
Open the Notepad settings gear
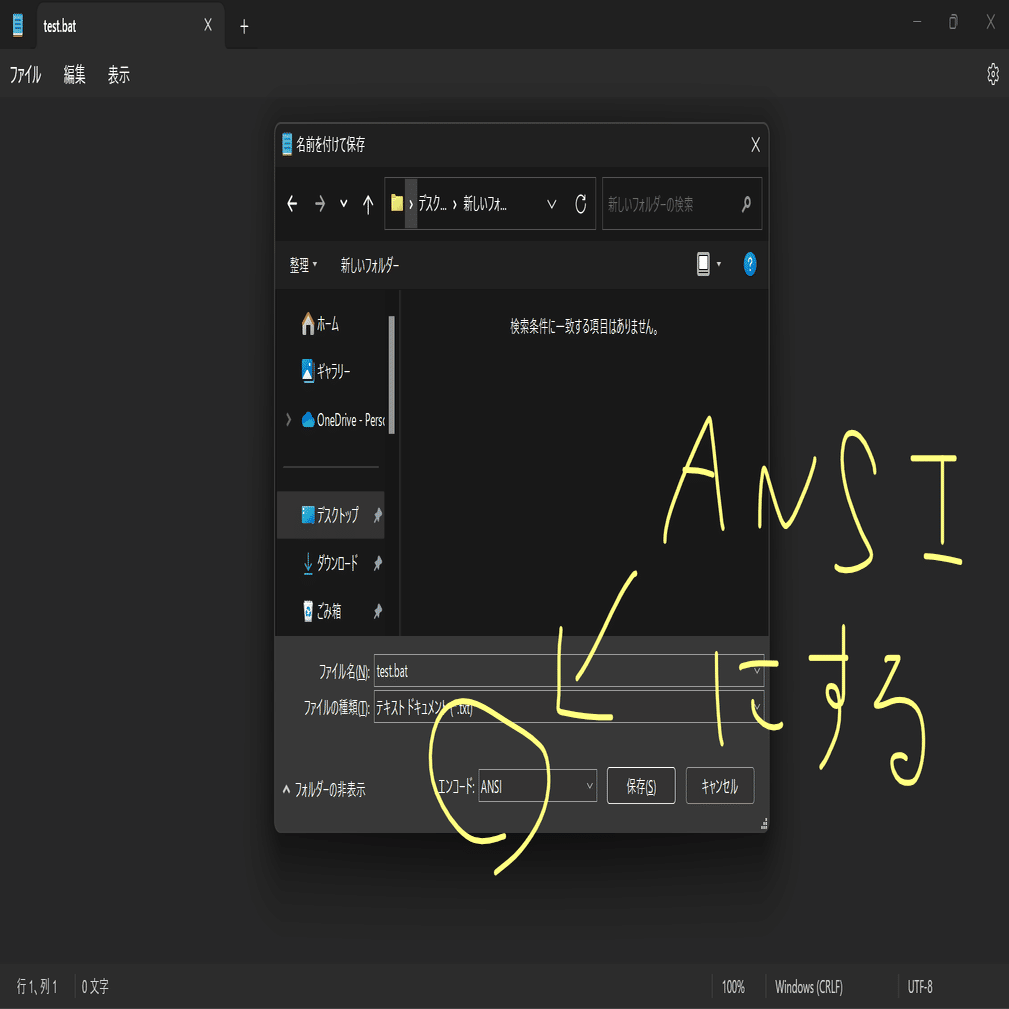[x=992, y=74]
